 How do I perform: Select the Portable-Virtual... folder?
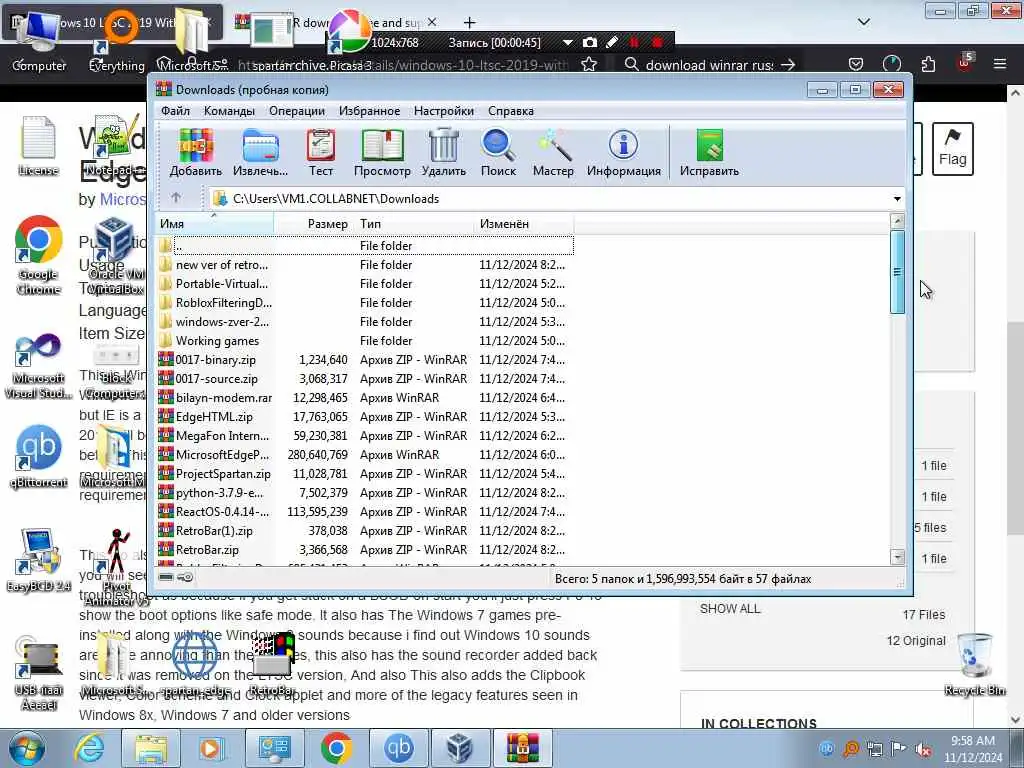[x=365, y=283]
